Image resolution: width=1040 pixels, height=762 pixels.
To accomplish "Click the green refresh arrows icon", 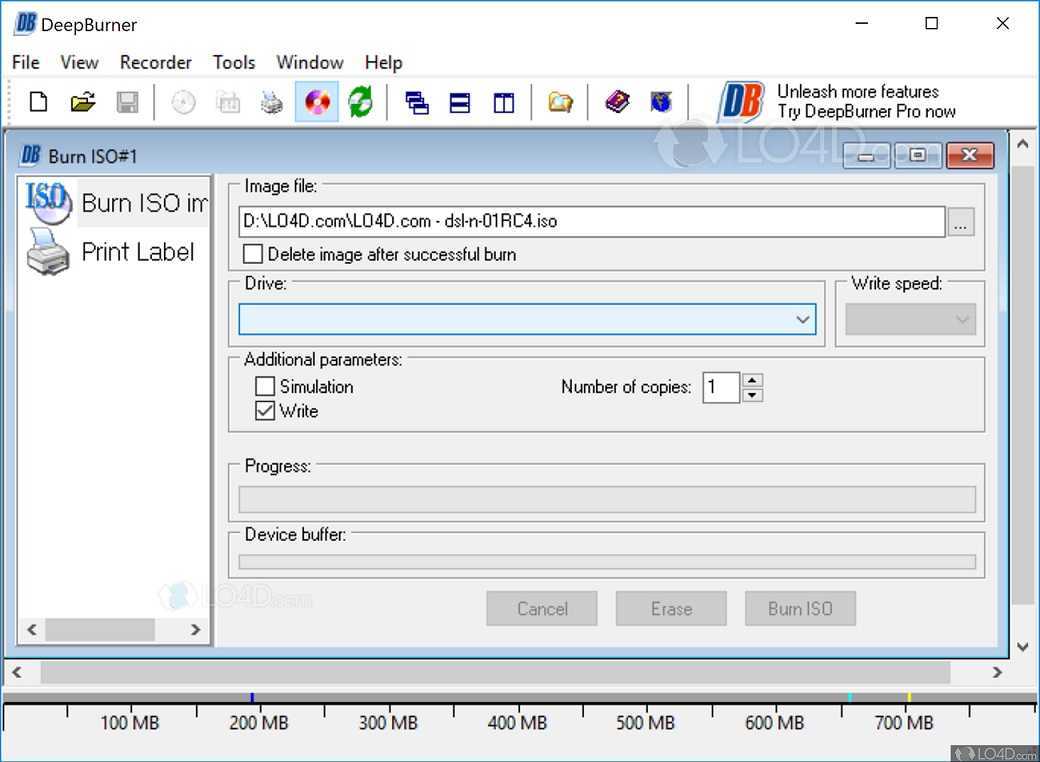I will coord(360,102).
